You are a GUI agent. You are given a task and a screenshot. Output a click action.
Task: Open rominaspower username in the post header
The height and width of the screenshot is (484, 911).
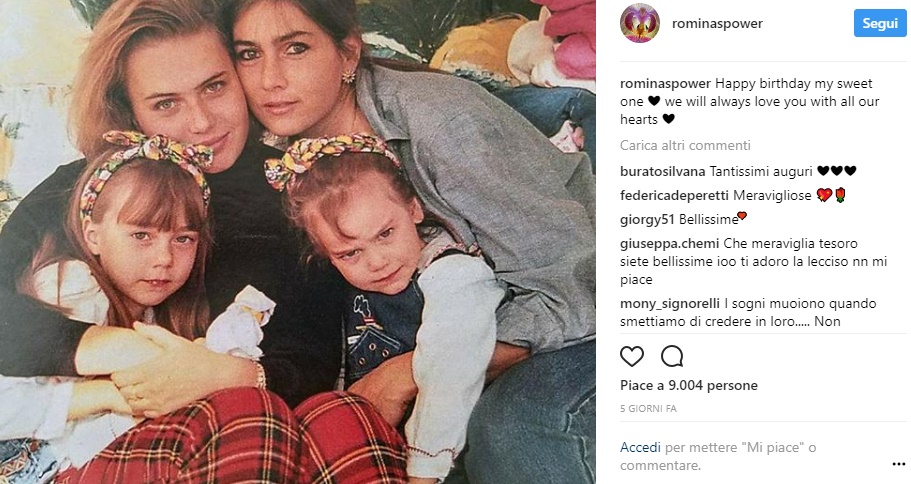[x=717, y=23]
